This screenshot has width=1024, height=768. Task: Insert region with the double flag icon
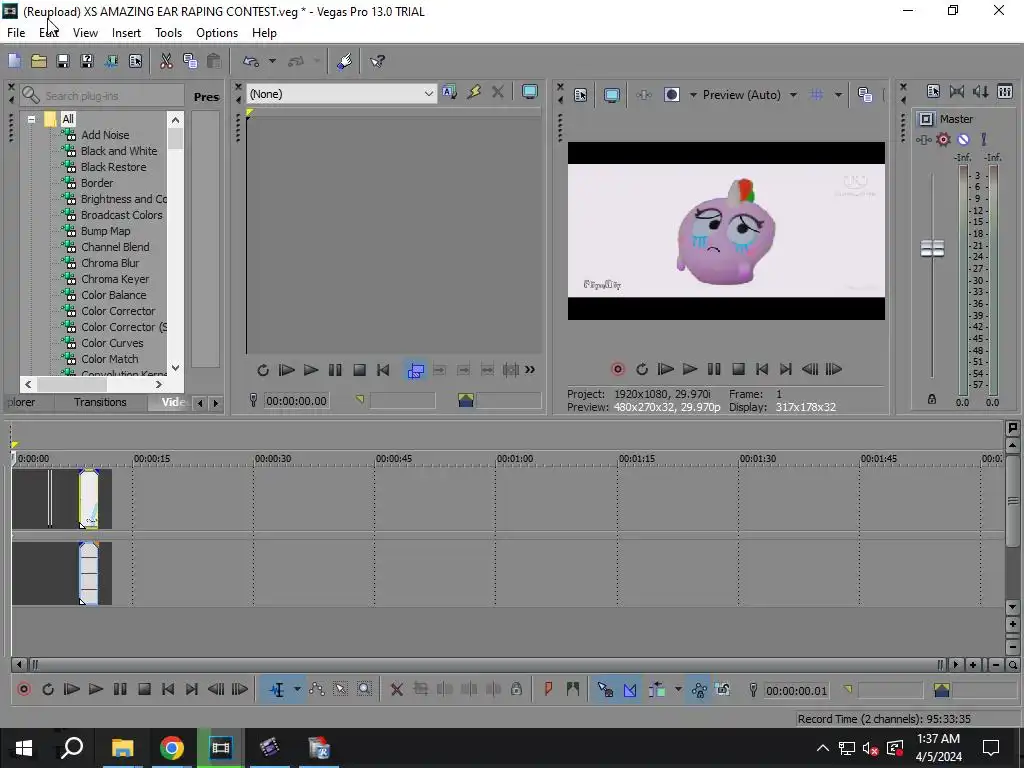[573, 689]
